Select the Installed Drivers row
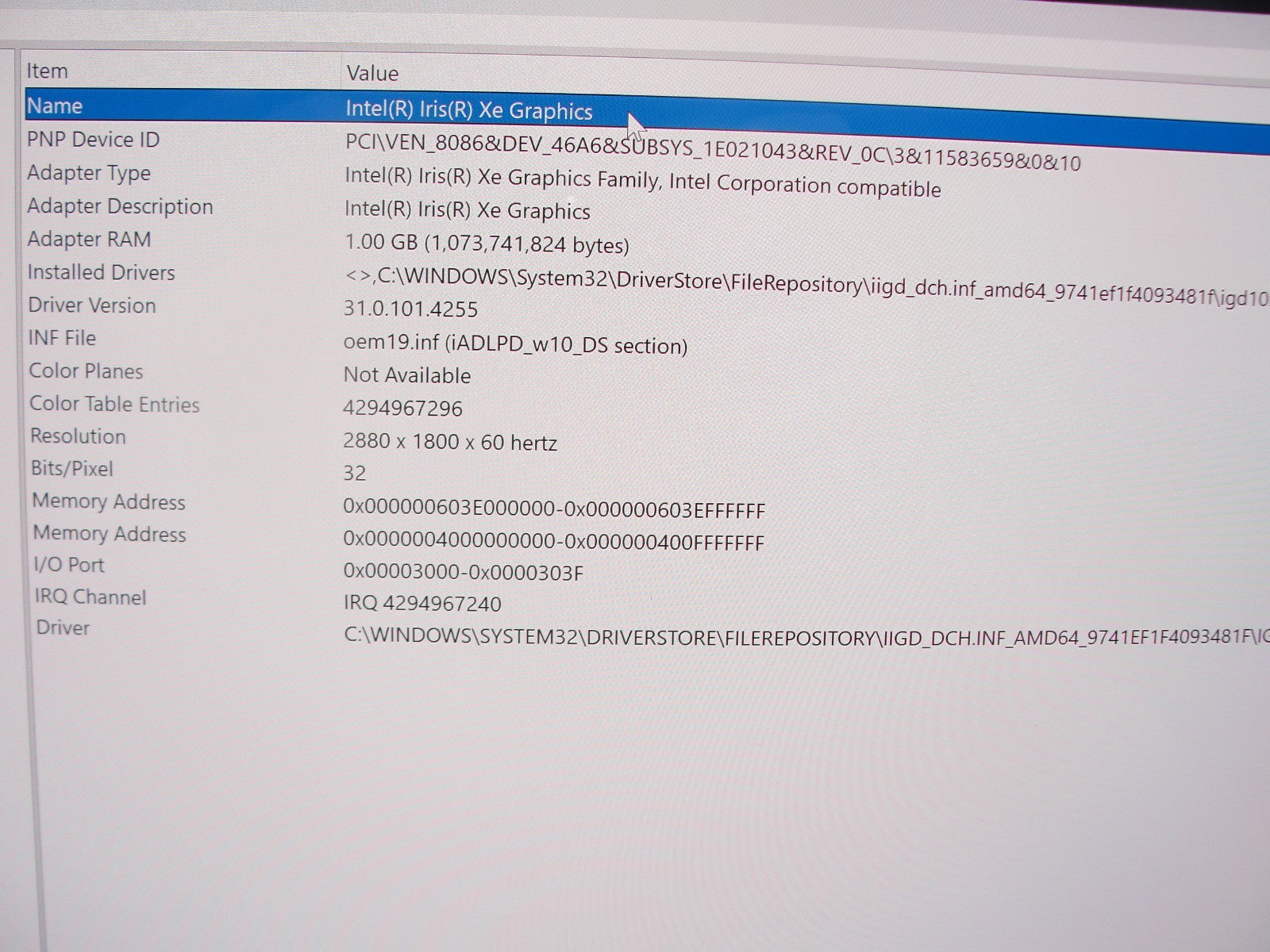This screenshot has height=952, width=1270. [102, 273]
